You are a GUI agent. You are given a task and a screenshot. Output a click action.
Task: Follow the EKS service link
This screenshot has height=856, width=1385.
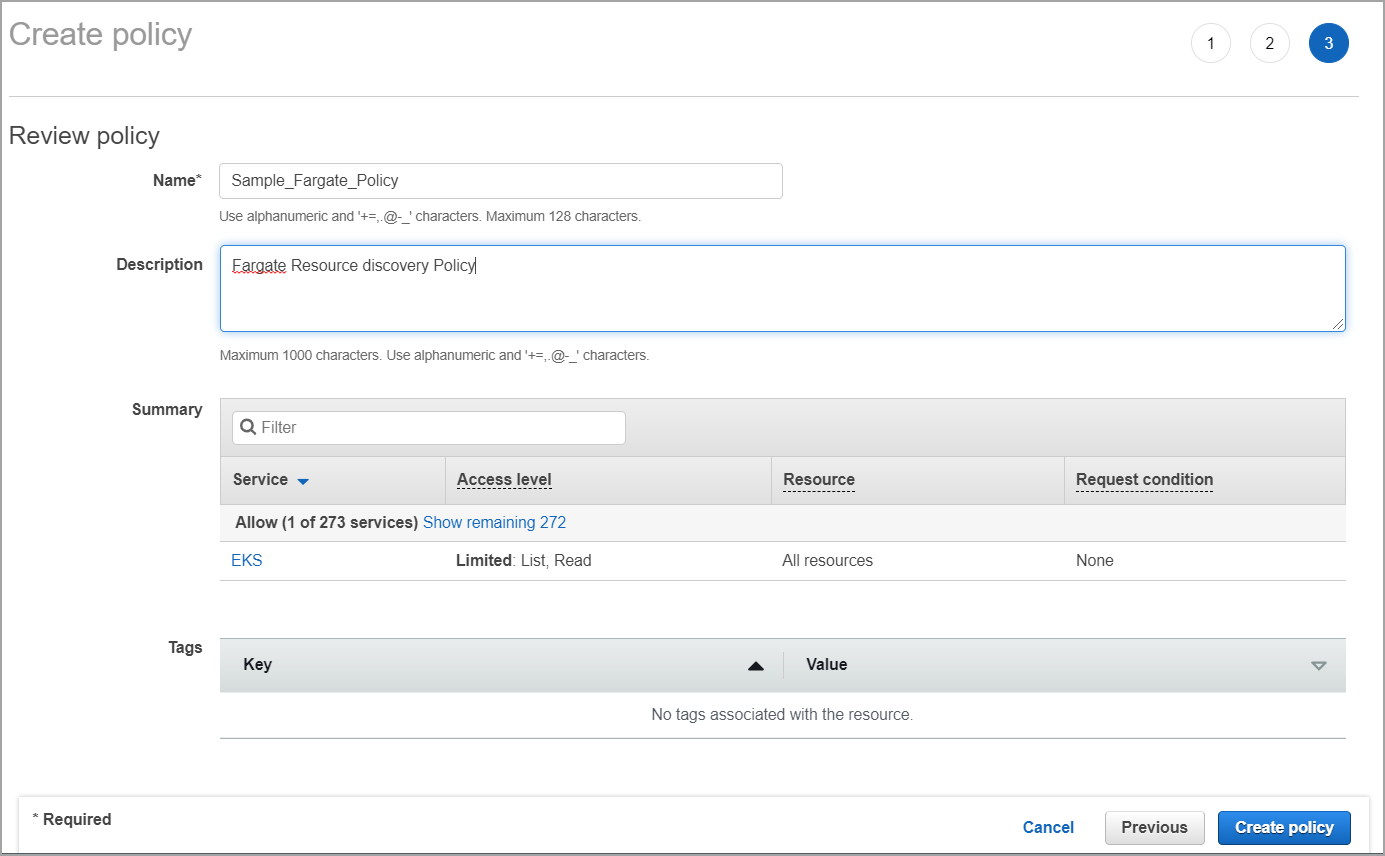coord(246,560)
